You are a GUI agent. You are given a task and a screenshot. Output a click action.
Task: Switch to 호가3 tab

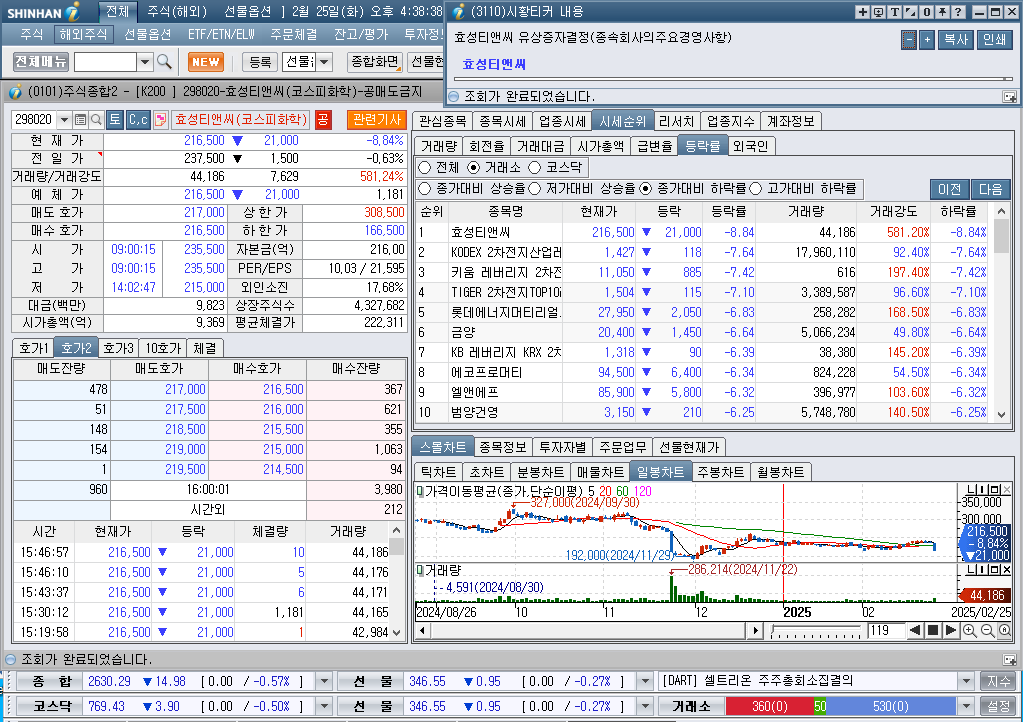click(118, 348)
